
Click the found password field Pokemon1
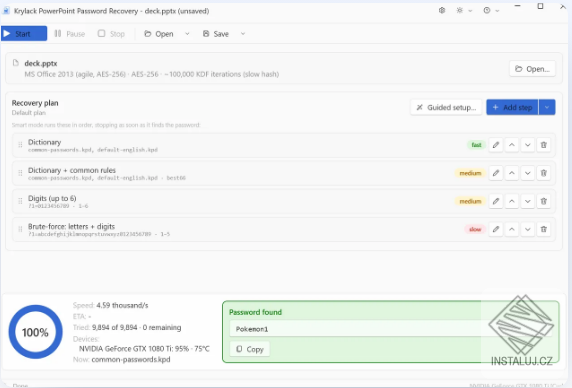click(391, 329)
